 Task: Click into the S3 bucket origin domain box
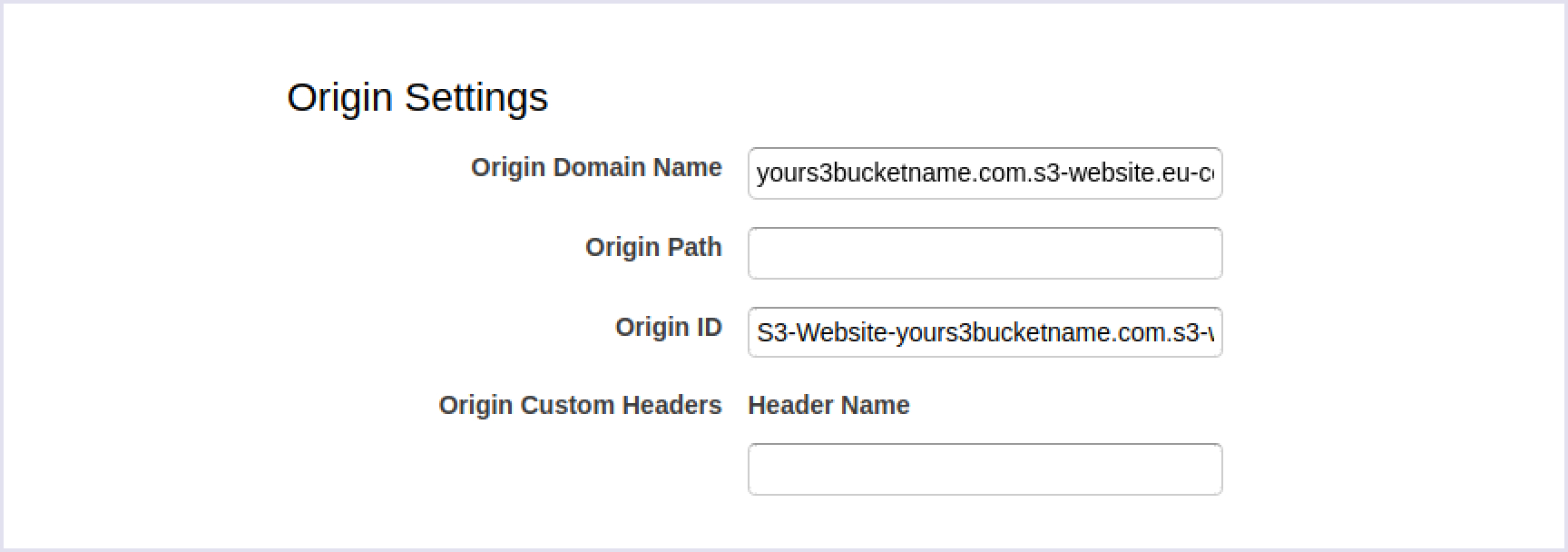click(x=985, y=173)
